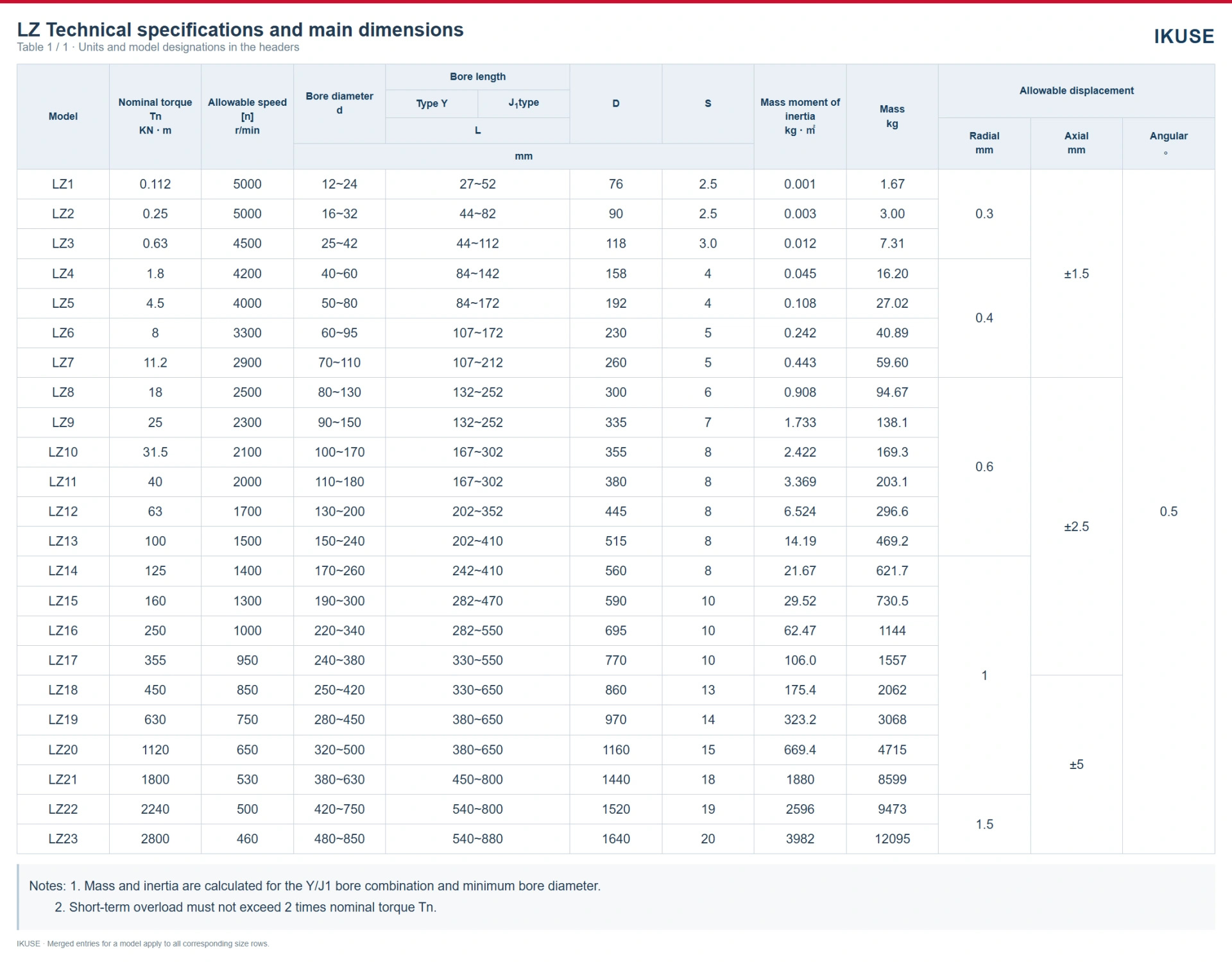1232x962 pixels.
Task: Click axial displacement ±5 cell
Action: click(x=1077, y=764)
